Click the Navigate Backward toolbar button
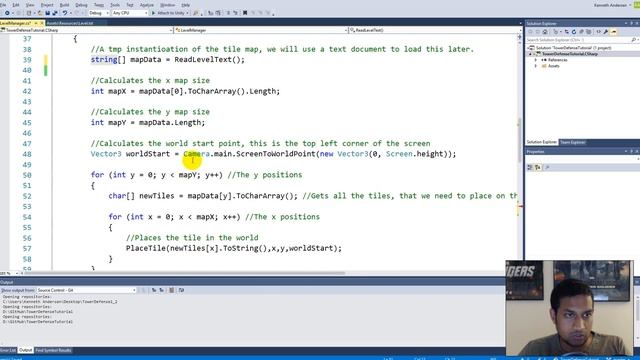 pos(7,13)
